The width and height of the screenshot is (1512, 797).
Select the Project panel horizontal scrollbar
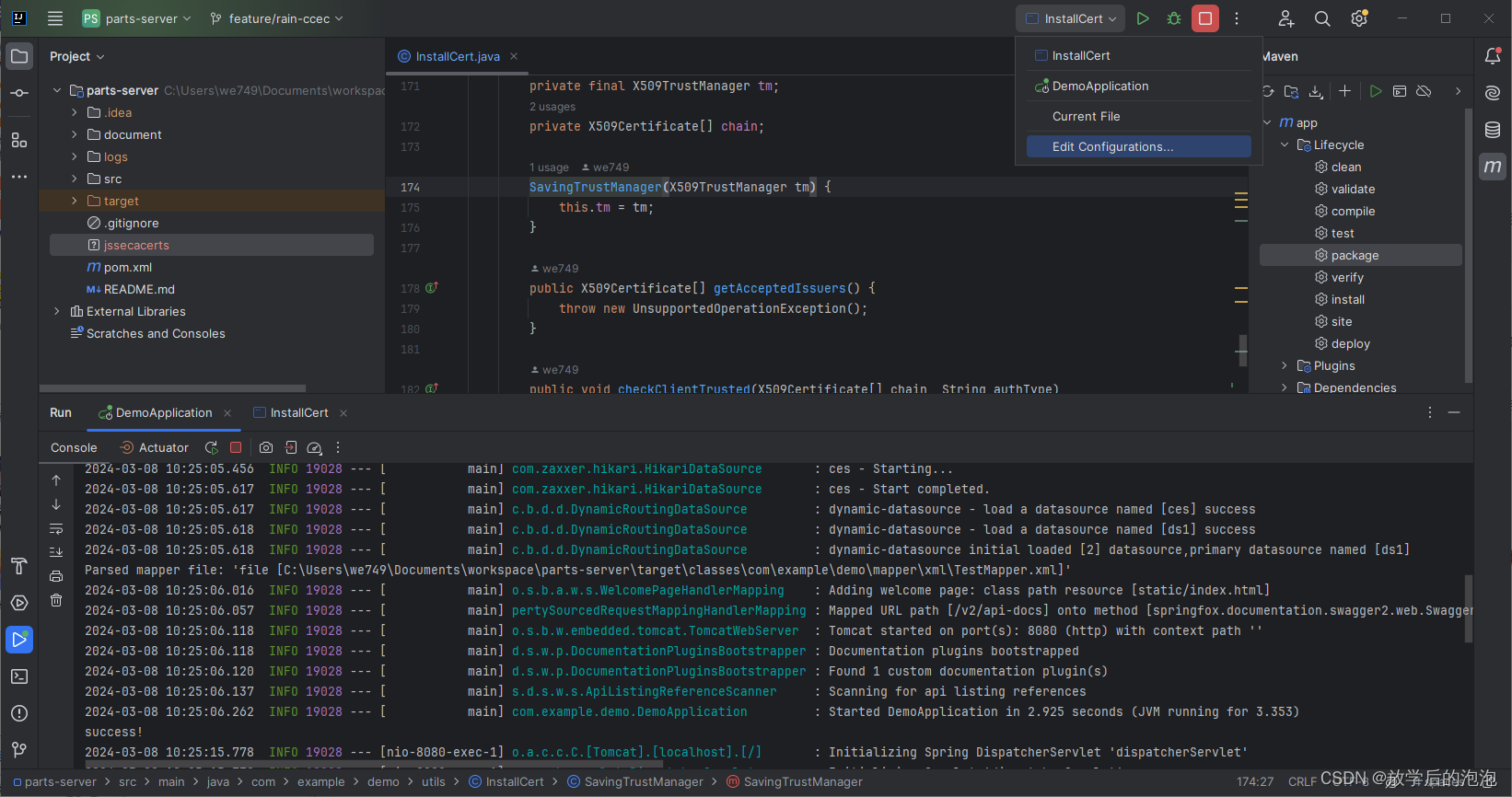point(172,388)
